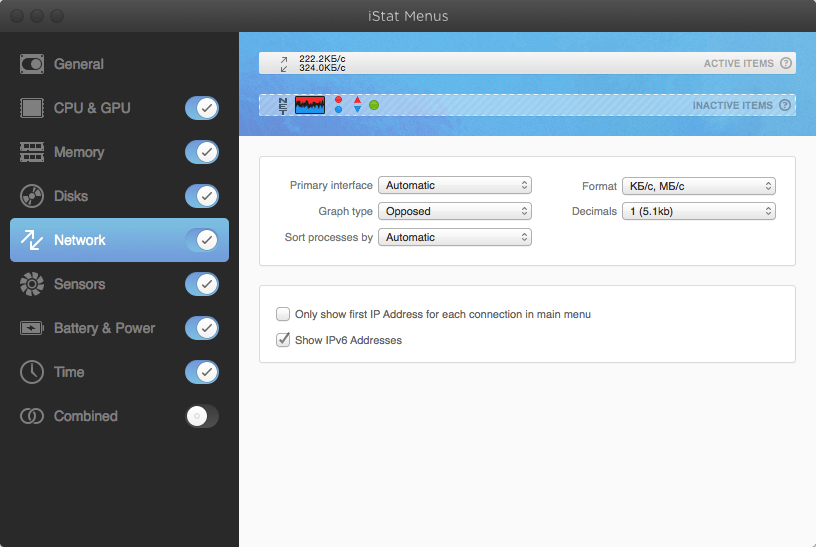Turn off the Disks switch

pyautogui.click(x=202, y=196)
